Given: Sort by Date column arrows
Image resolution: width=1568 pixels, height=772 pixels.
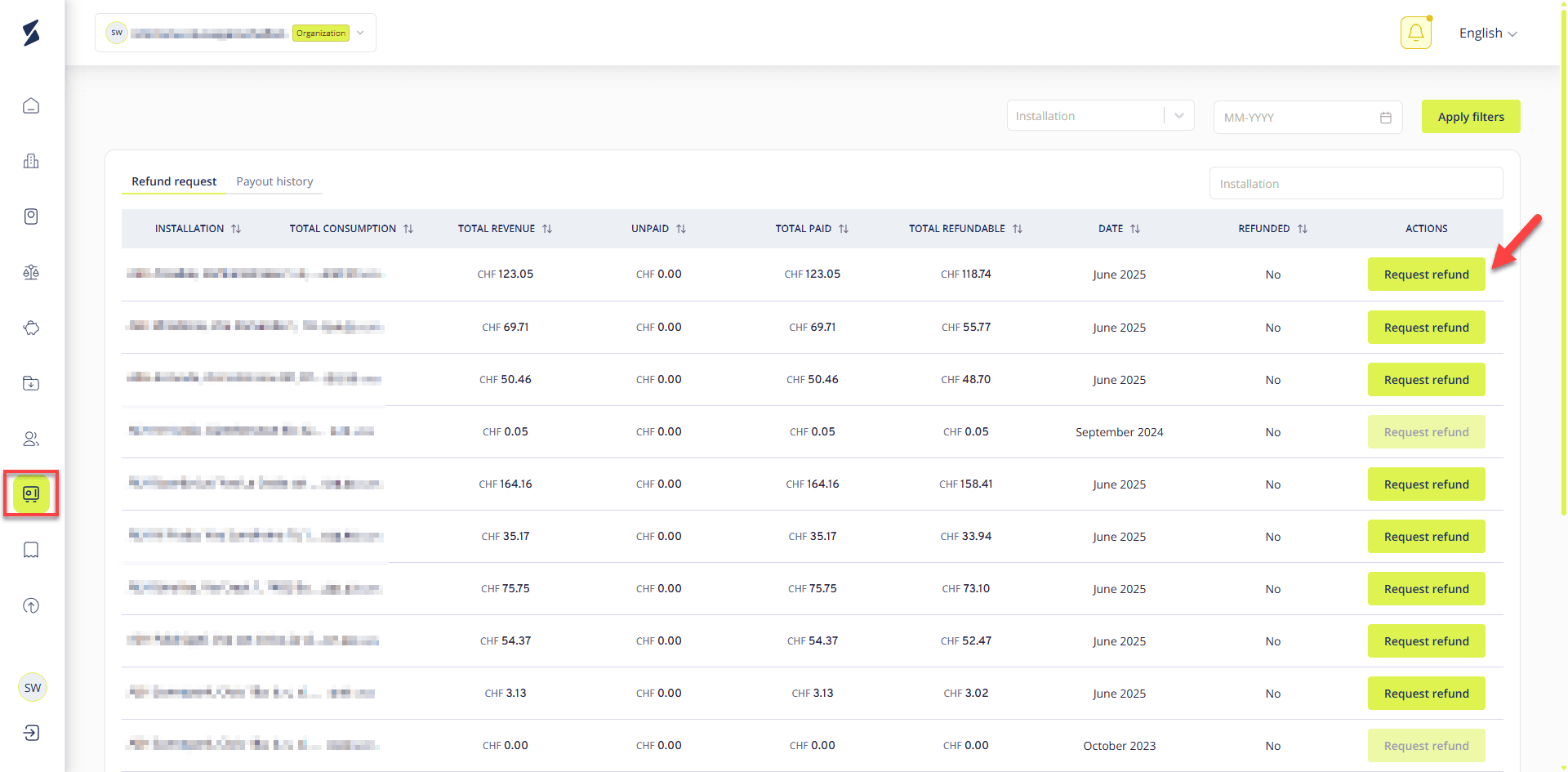Looking at the screenshot, I should tap(1135, 229).
